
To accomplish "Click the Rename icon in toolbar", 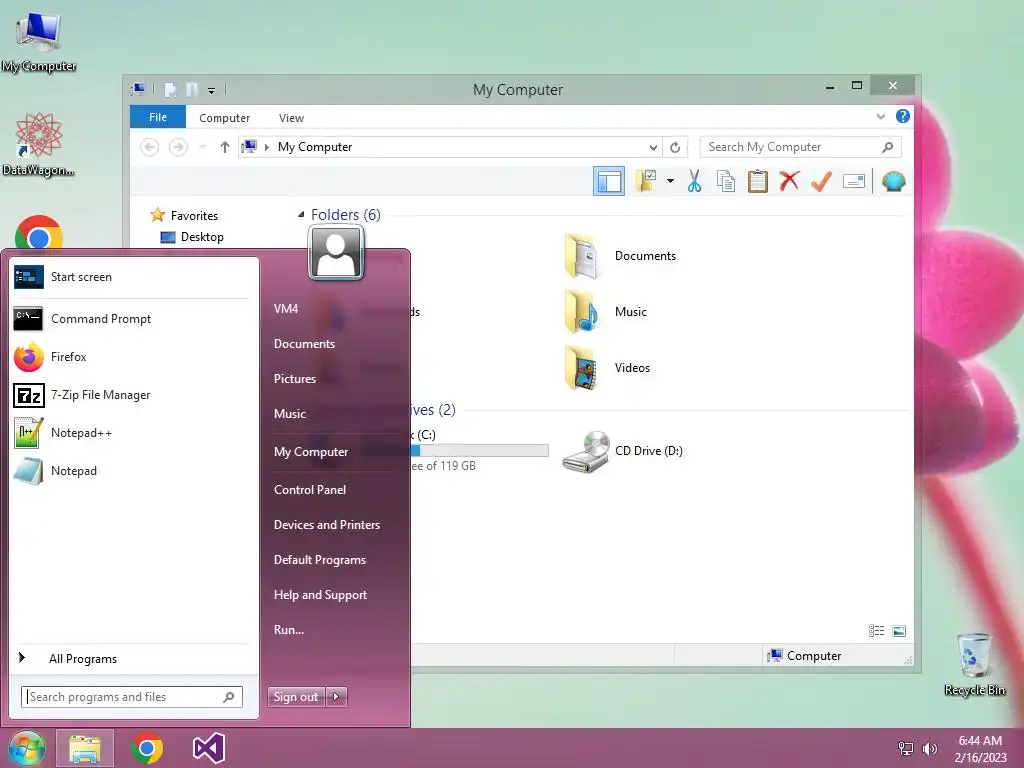I will [x=854, y=182].
